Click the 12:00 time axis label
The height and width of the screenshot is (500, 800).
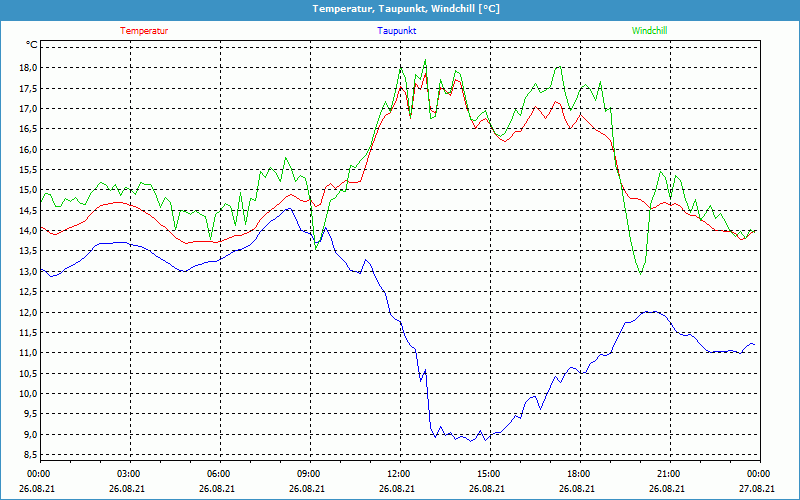398,474
